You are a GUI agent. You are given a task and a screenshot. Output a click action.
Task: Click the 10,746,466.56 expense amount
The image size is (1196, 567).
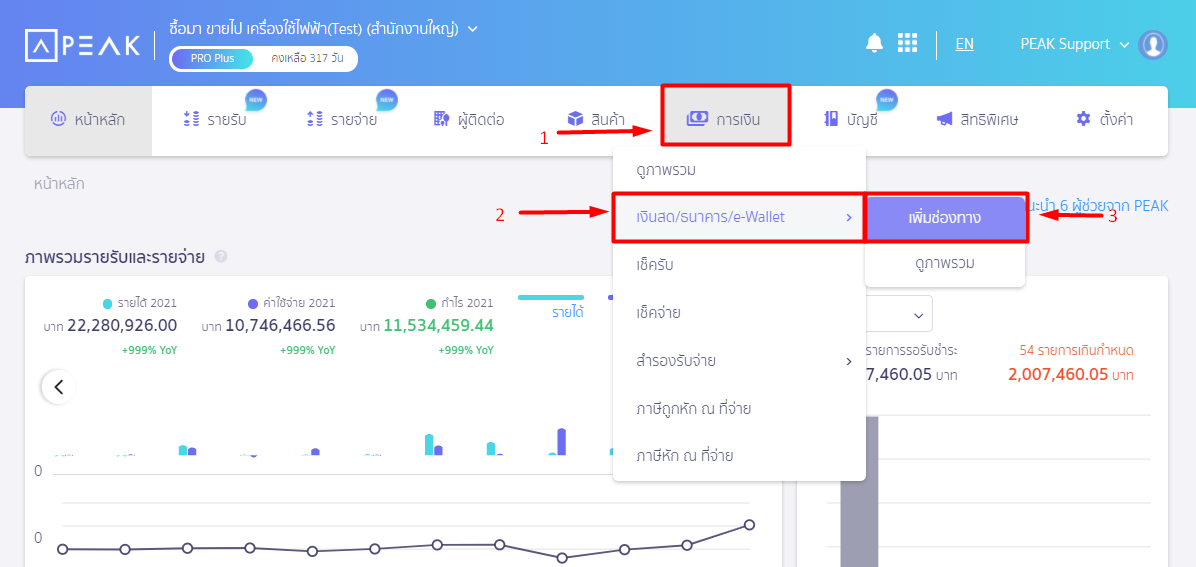280,326
